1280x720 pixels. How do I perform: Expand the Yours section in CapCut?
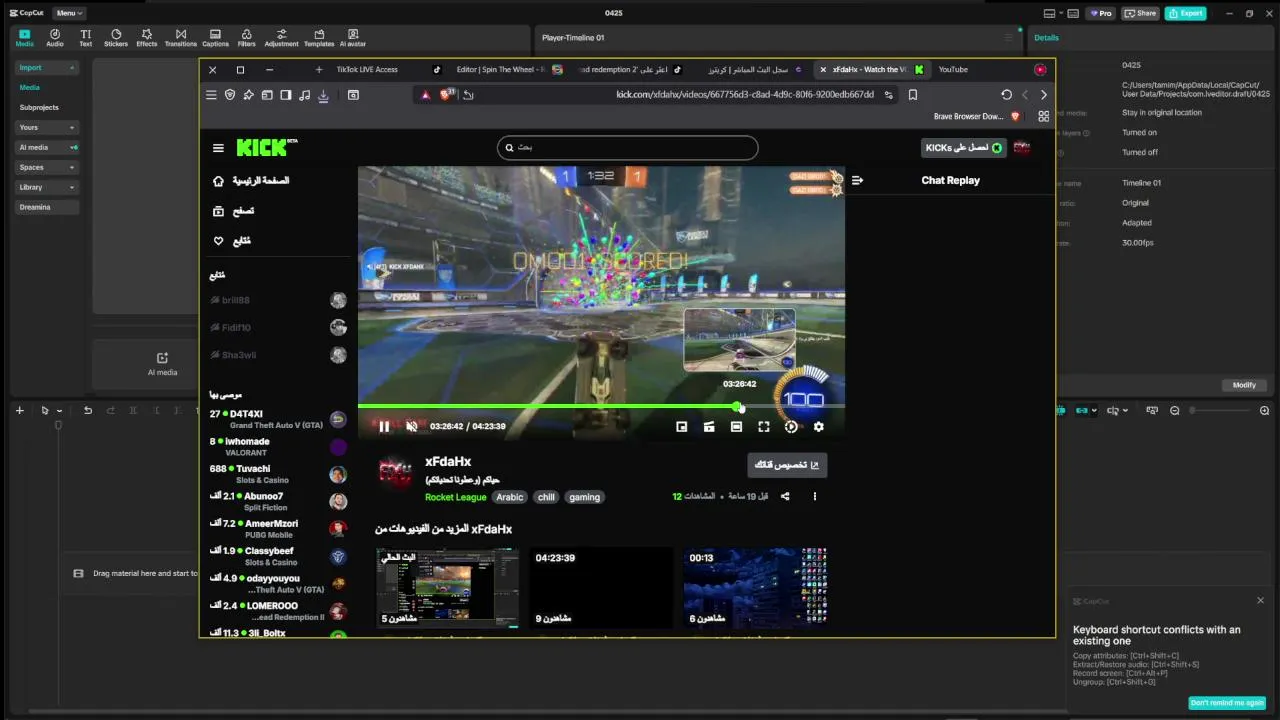coord(46,127)
